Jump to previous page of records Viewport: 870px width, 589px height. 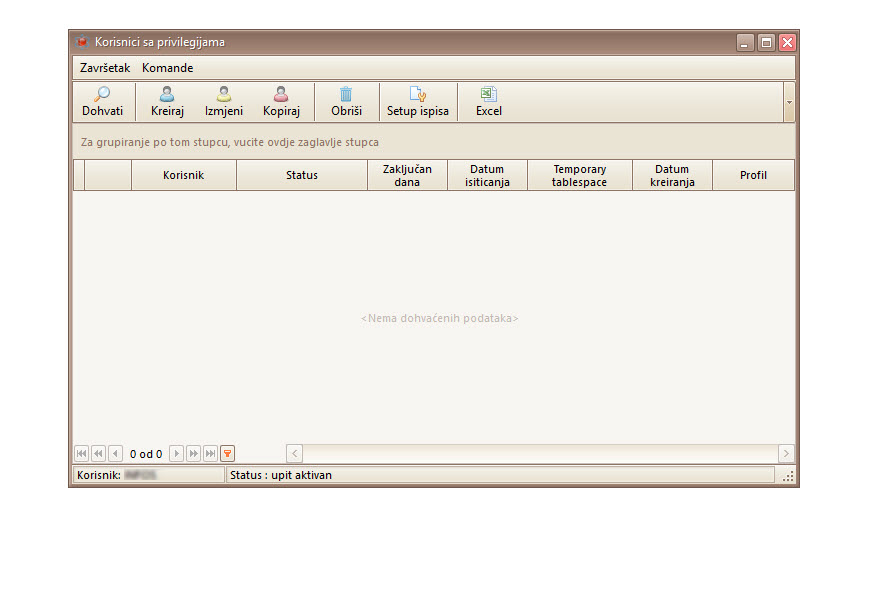(x=98, y=454)
